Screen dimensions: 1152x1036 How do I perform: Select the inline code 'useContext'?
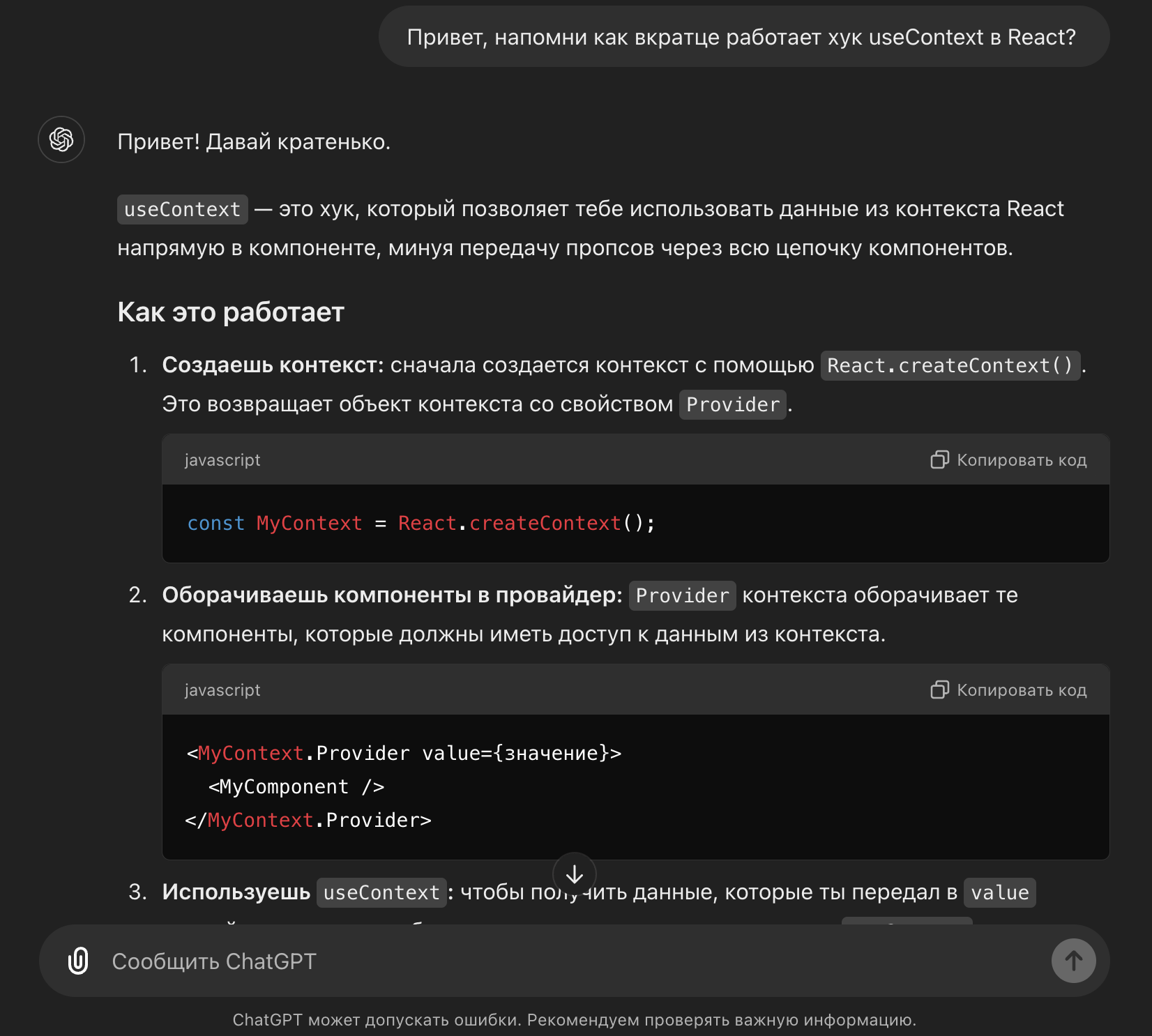182,208
